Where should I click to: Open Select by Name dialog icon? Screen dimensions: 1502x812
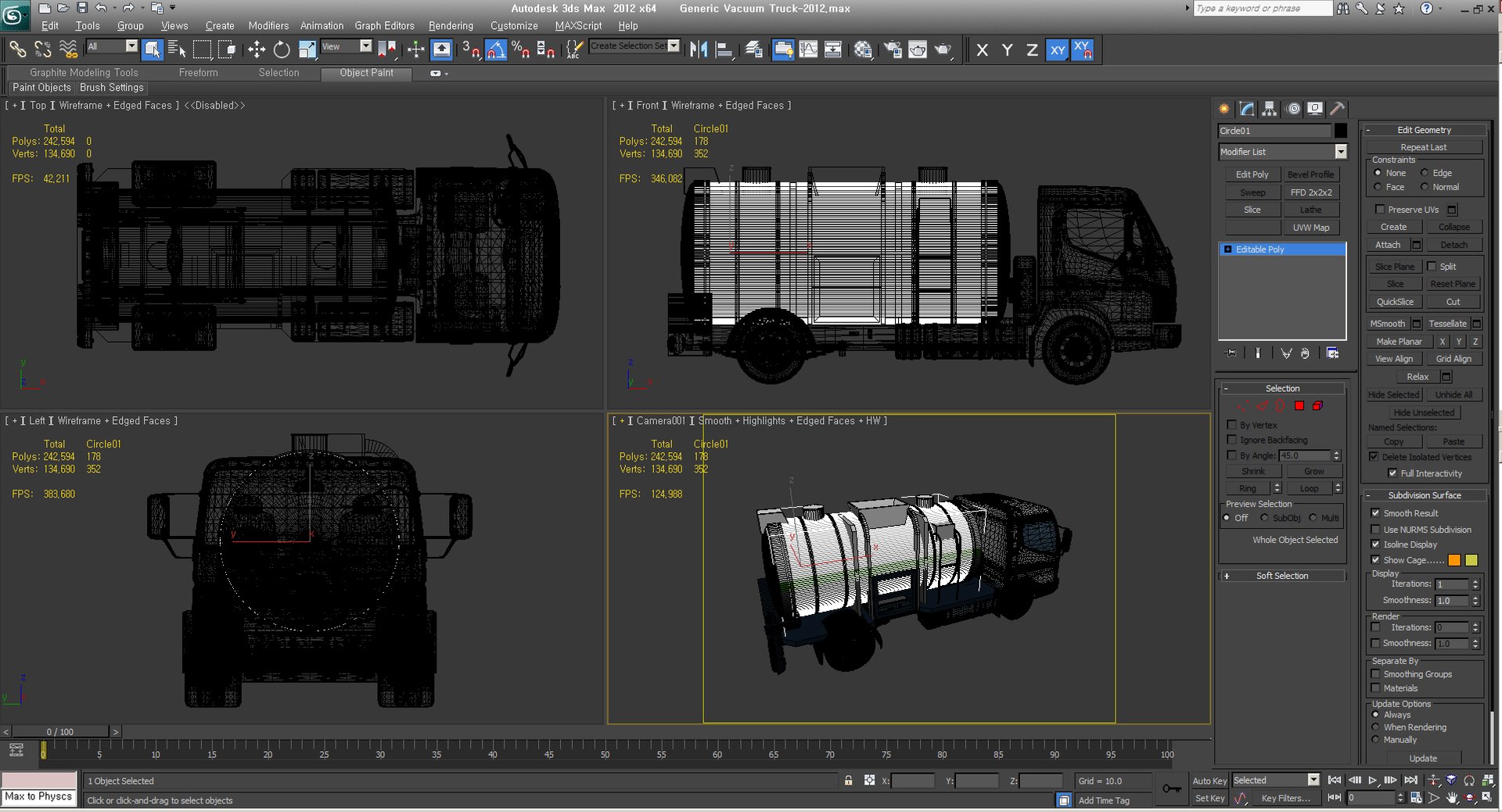click(x=177, y=49)
